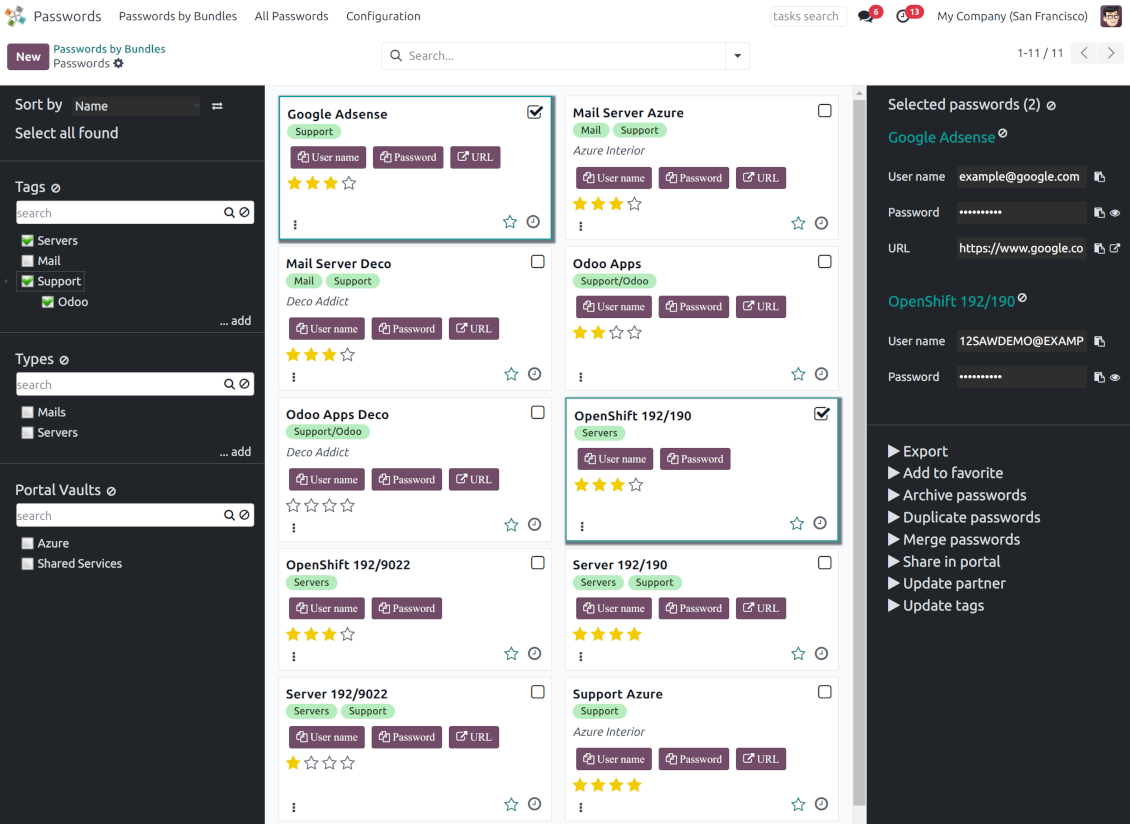Screen dimensions: 1130x824
Task: Go to previous page of records
Action: pyautogui.click(x=1084, y=53)
